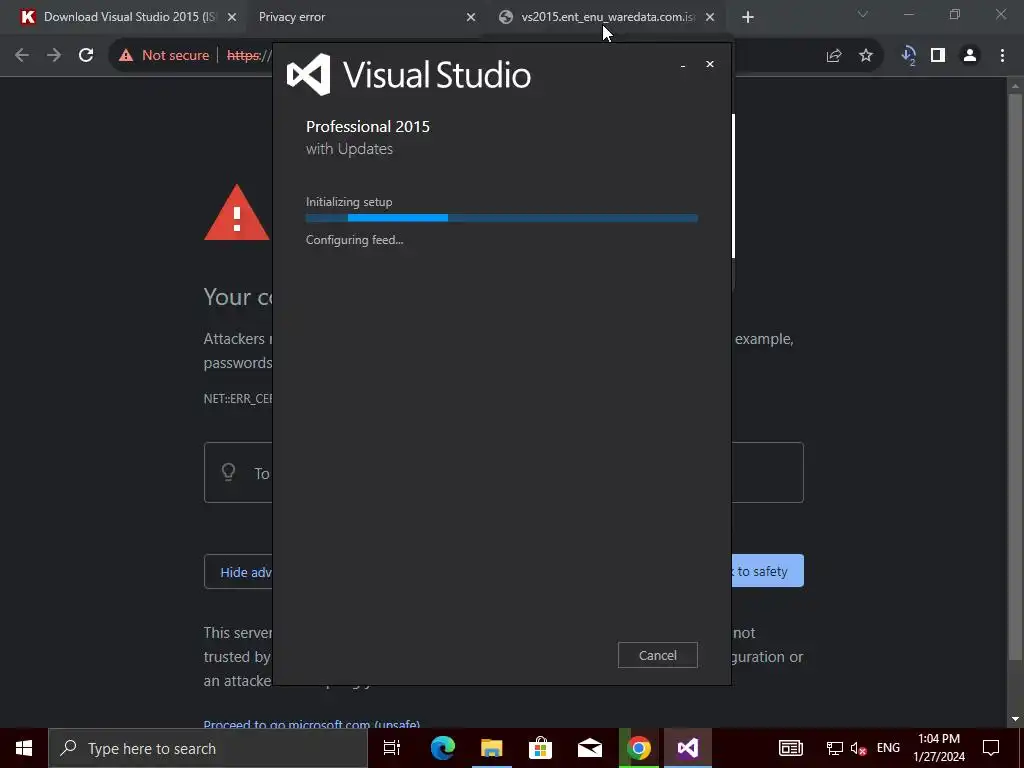1024x768 pixels.
Task: Toggle Chrome side panel
Action: coord(938,56)
